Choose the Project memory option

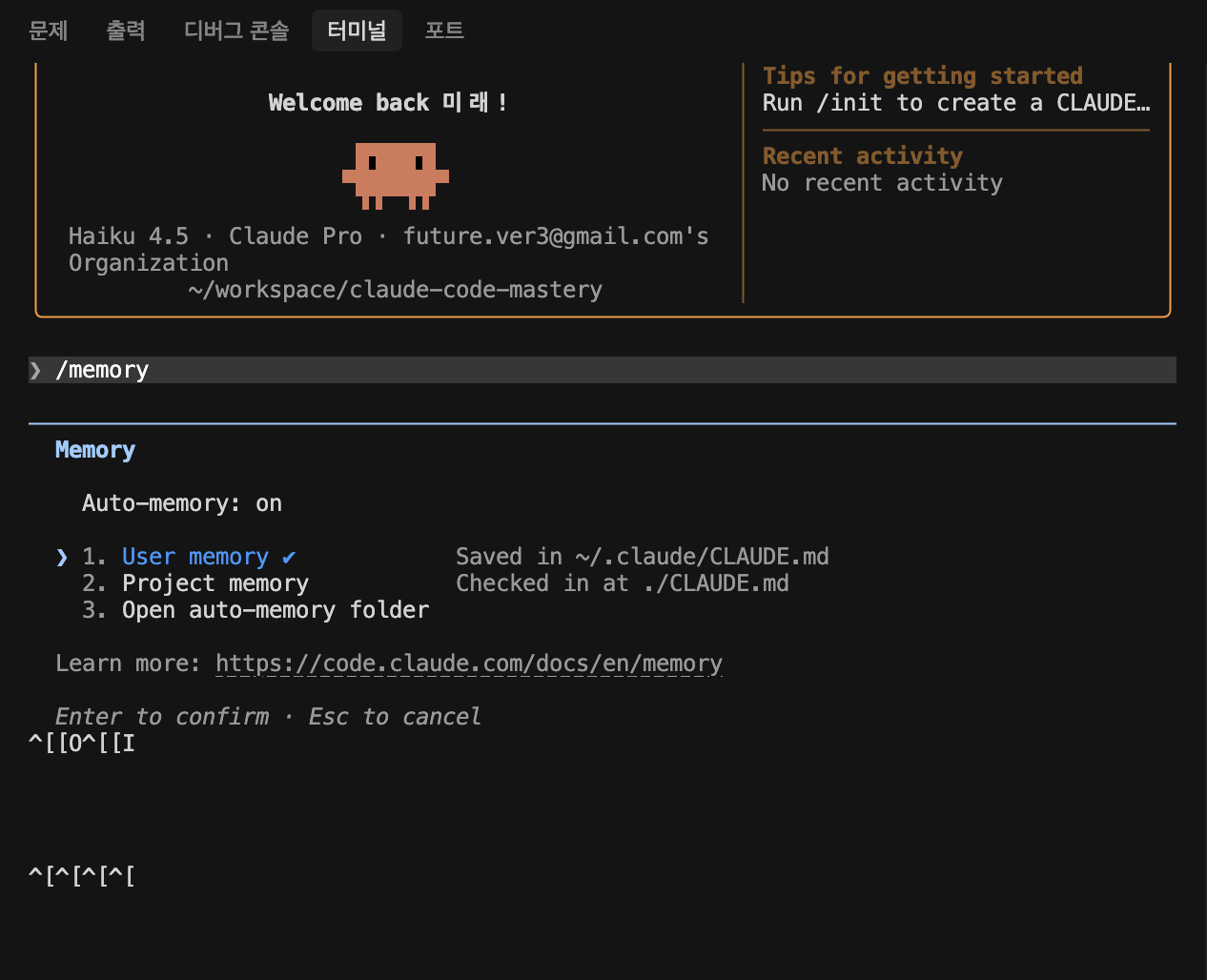pos(215,583)
